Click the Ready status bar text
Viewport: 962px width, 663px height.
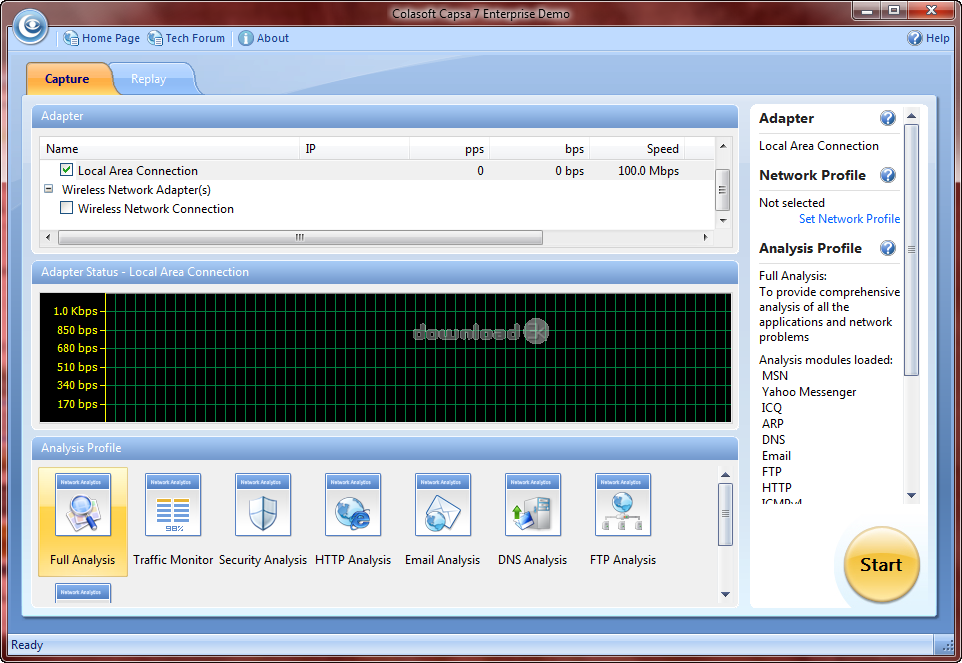click(27, 645)
